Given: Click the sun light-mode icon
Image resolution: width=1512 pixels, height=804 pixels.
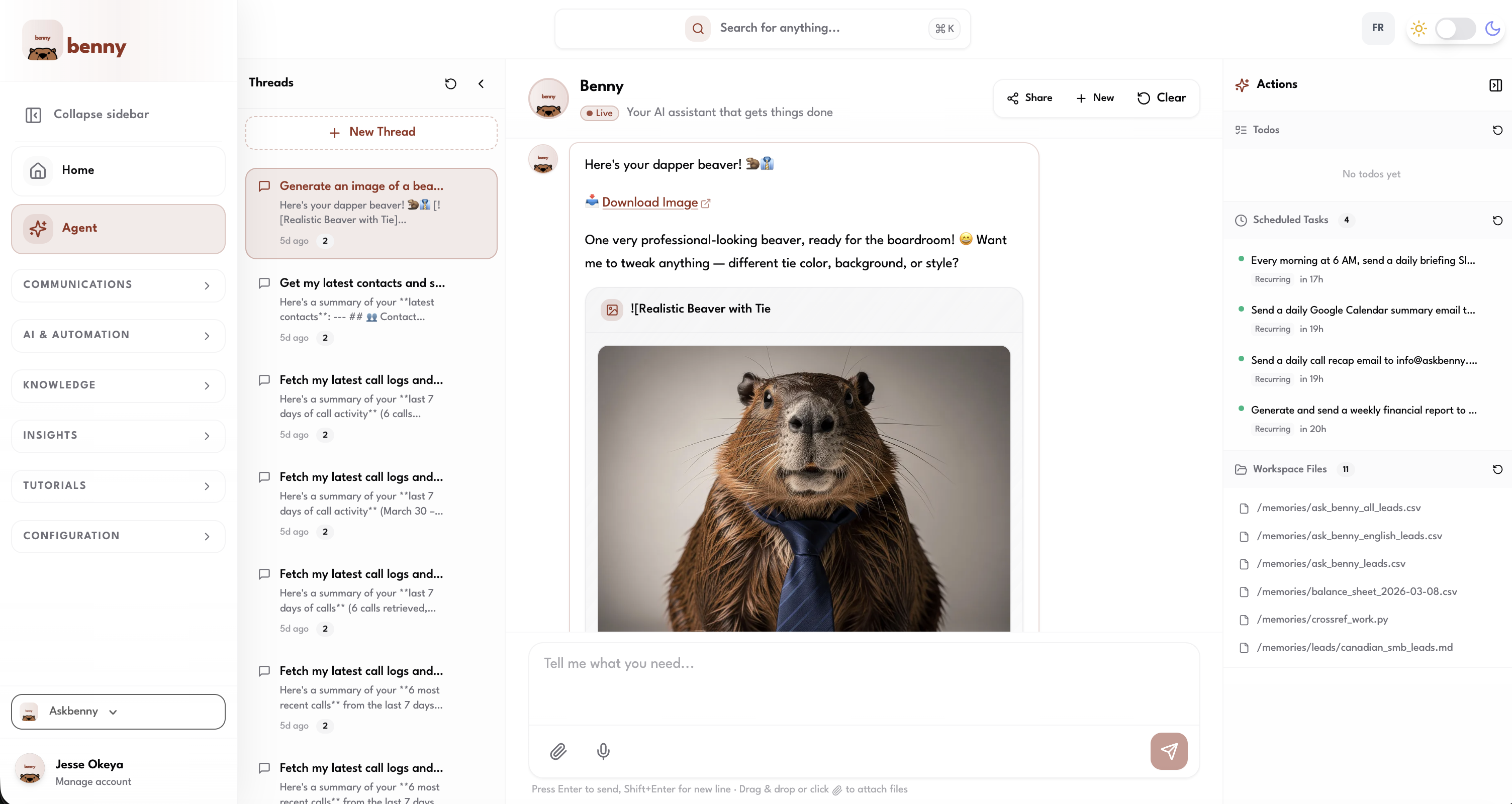Looking at the screenshot, I should coord(1418,28).
